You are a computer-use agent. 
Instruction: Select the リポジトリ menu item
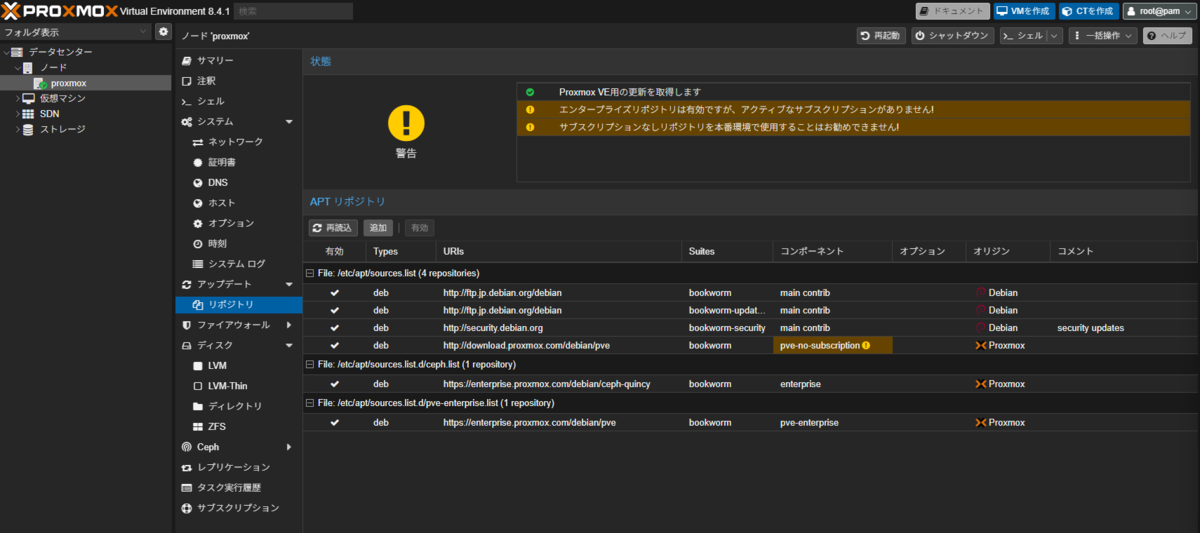pyautogui.click(x=239, y=305)
